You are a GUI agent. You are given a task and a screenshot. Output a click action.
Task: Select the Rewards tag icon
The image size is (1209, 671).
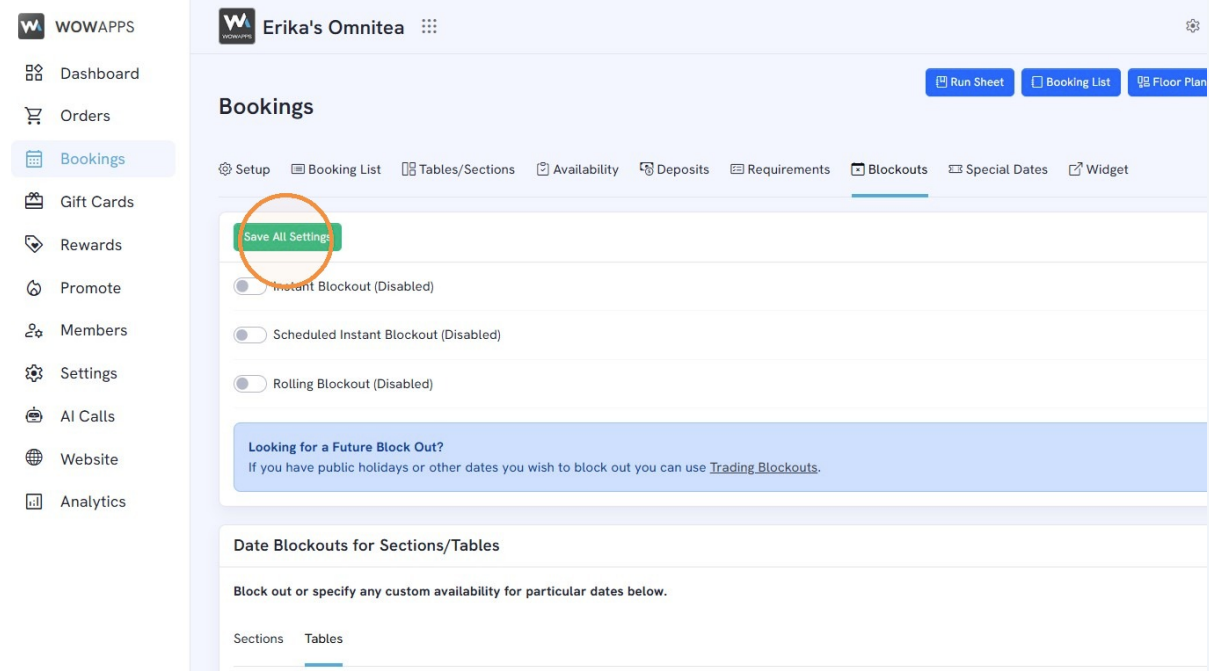point(34,245)
